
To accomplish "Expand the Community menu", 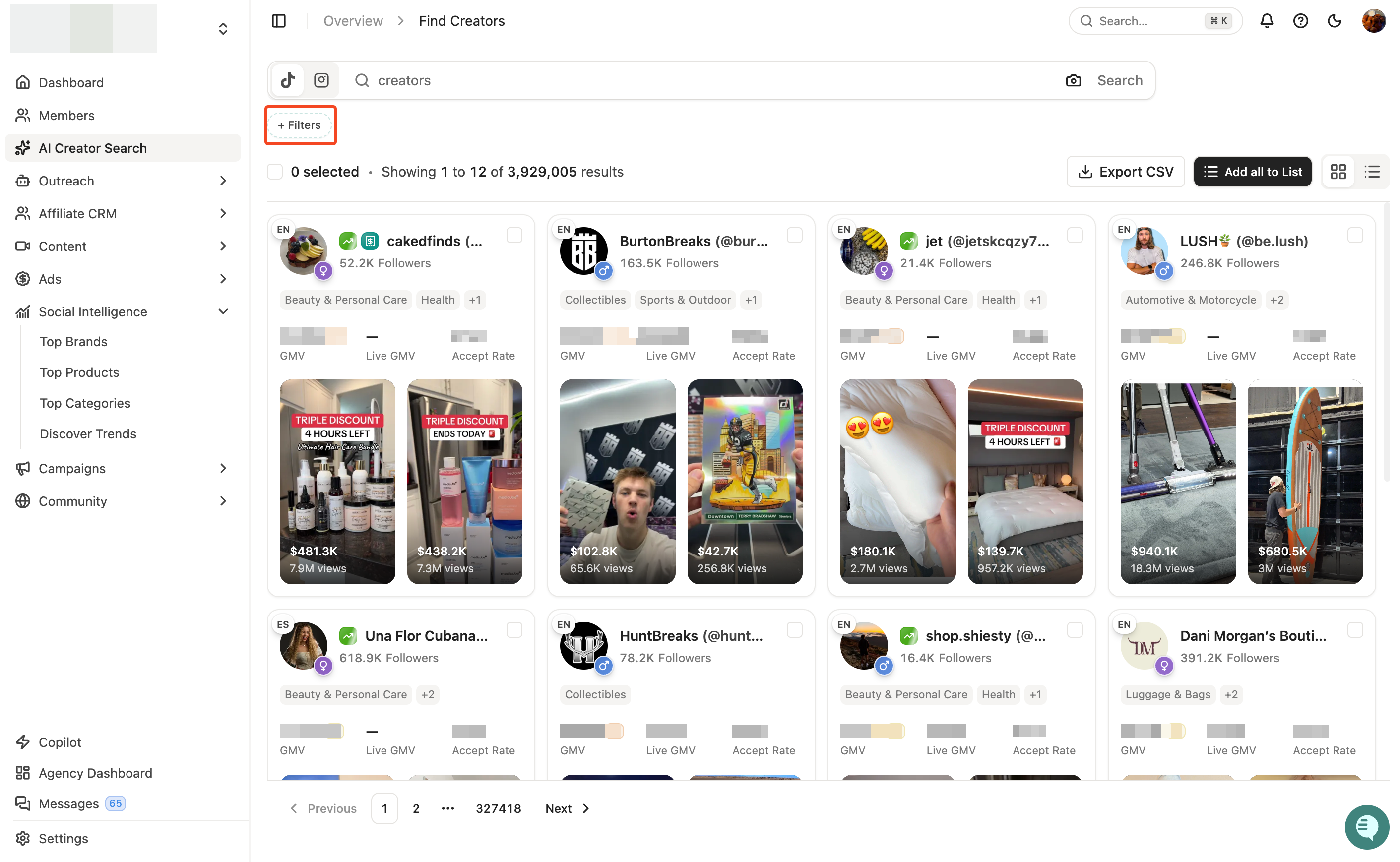I will click(x=223, y=501).
